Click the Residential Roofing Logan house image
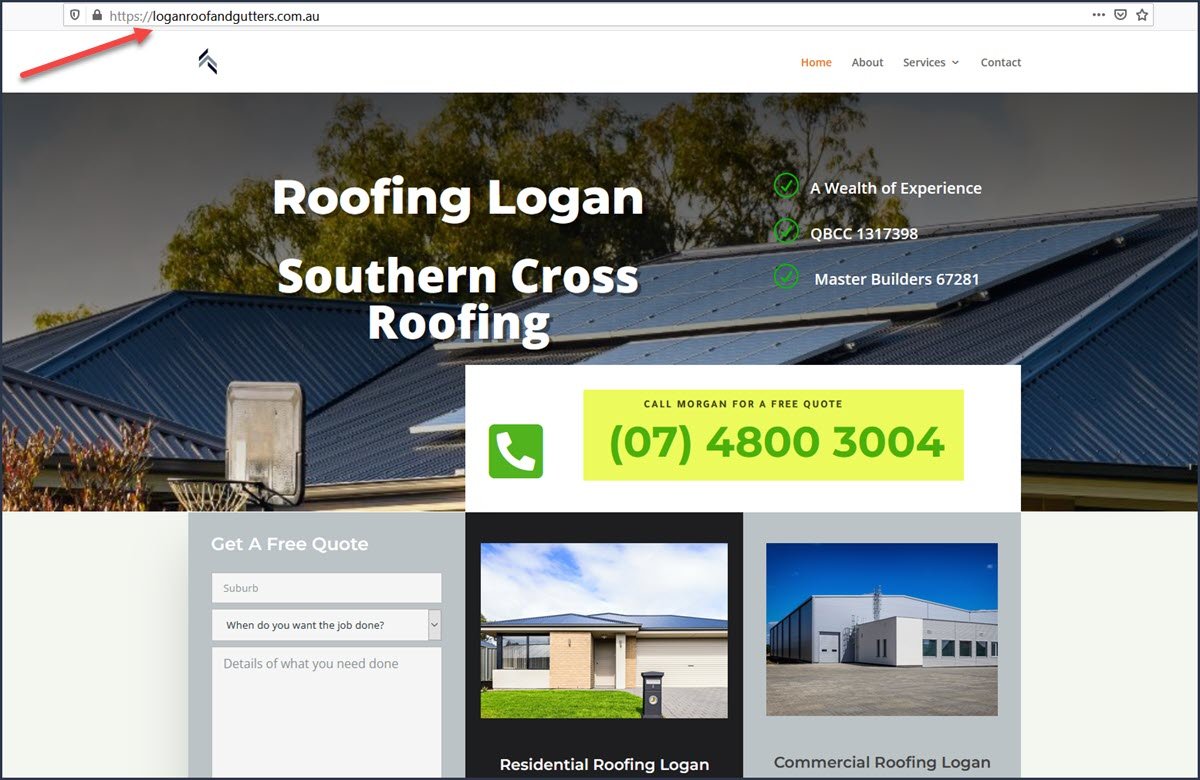 pos(604,630)
